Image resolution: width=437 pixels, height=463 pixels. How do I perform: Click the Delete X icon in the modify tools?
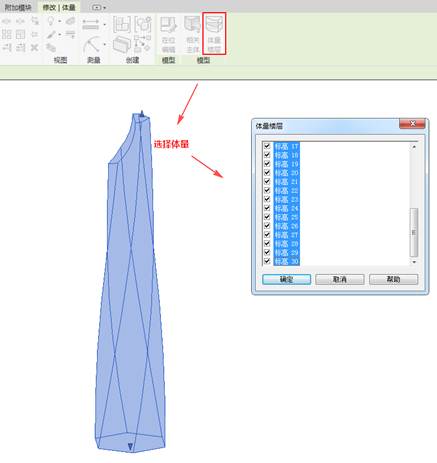click(x=34, y=48)
